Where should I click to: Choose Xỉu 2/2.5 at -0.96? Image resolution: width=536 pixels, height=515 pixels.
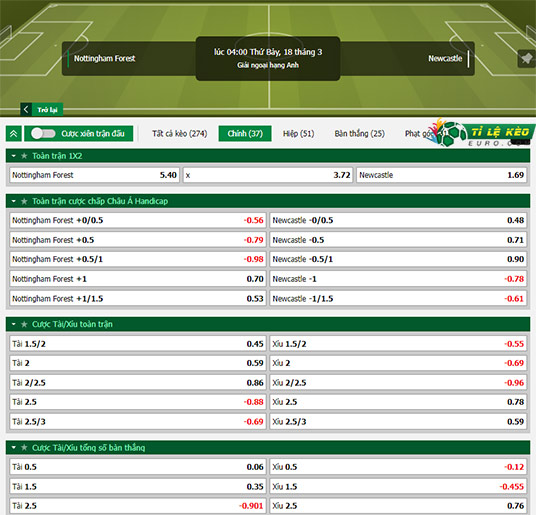click(398, 382)
